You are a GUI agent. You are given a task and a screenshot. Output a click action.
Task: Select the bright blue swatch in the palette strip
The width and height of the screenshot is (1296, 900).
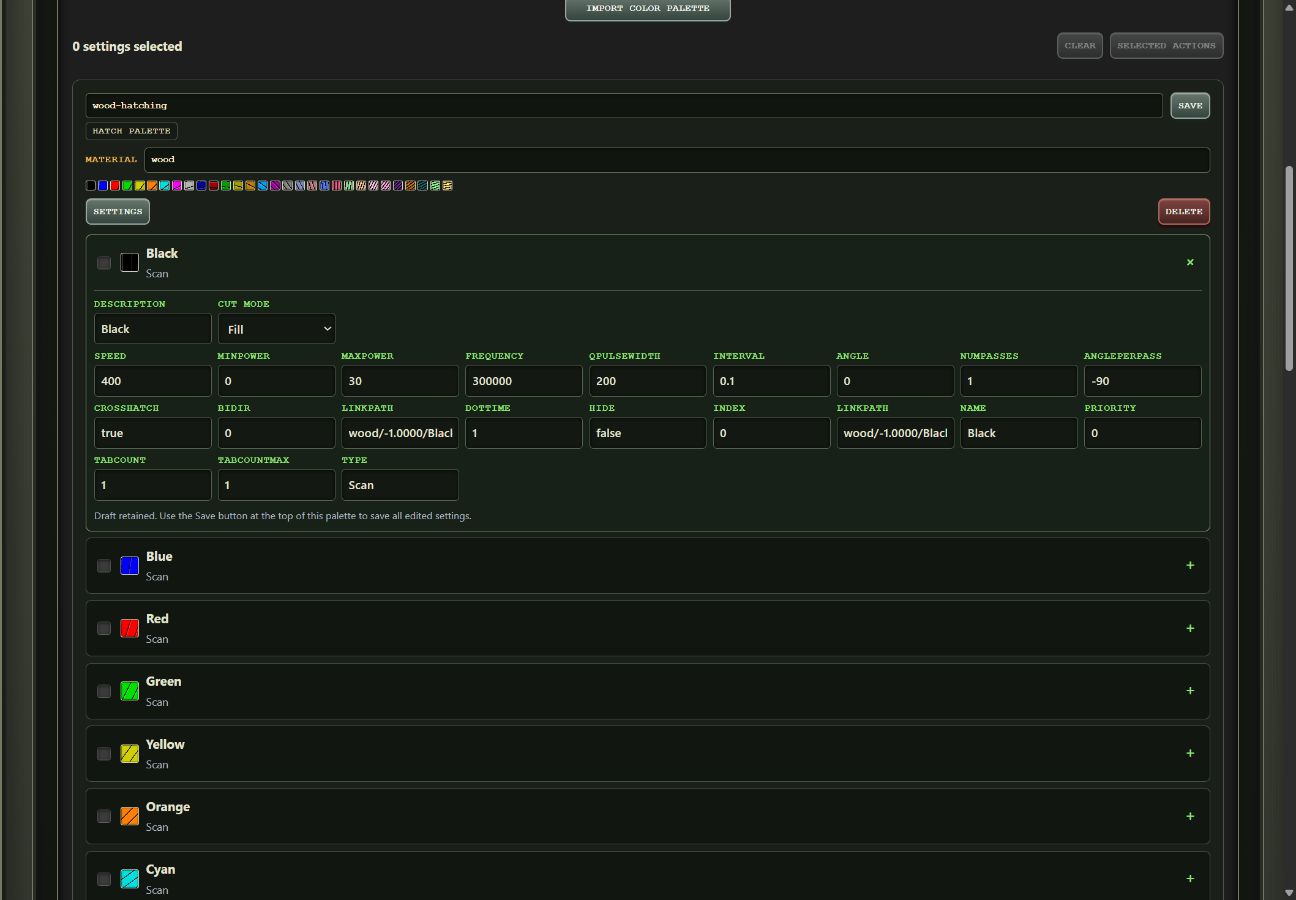pyautogui.click(x=103, y=185)
